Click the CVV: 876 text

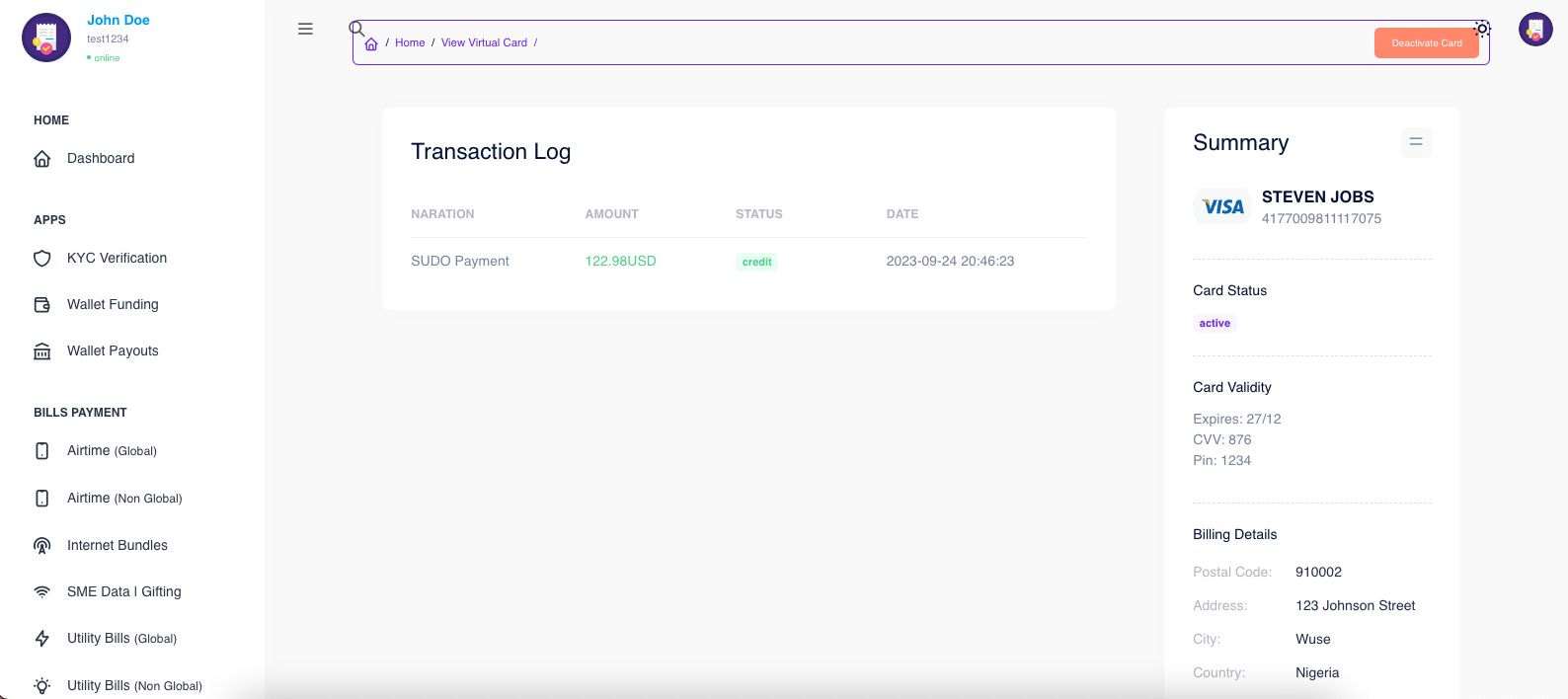(1222, 439)
